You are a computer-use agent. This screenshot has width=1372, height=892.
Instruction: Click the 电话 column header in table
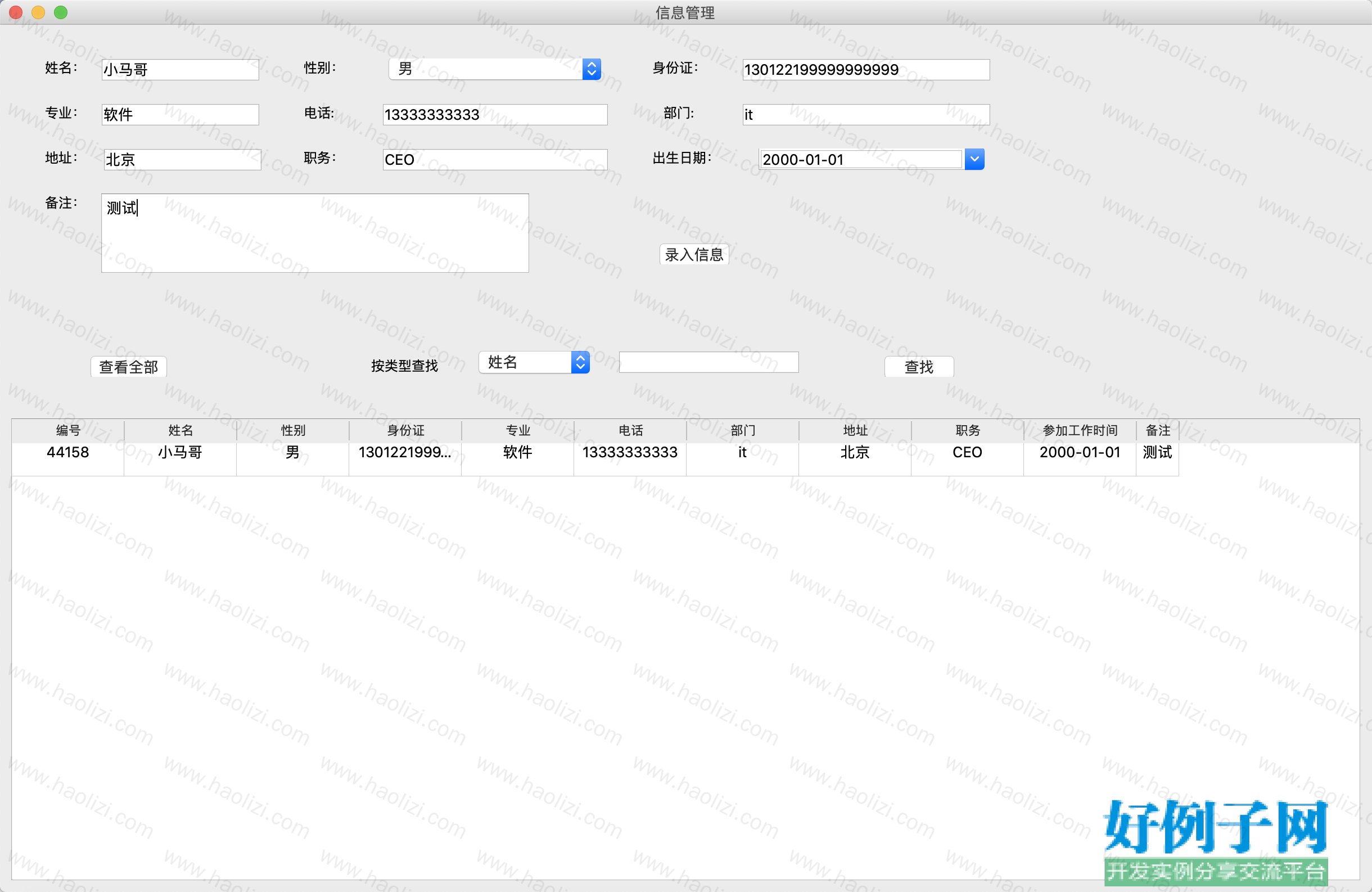click(x=630, y=431)
